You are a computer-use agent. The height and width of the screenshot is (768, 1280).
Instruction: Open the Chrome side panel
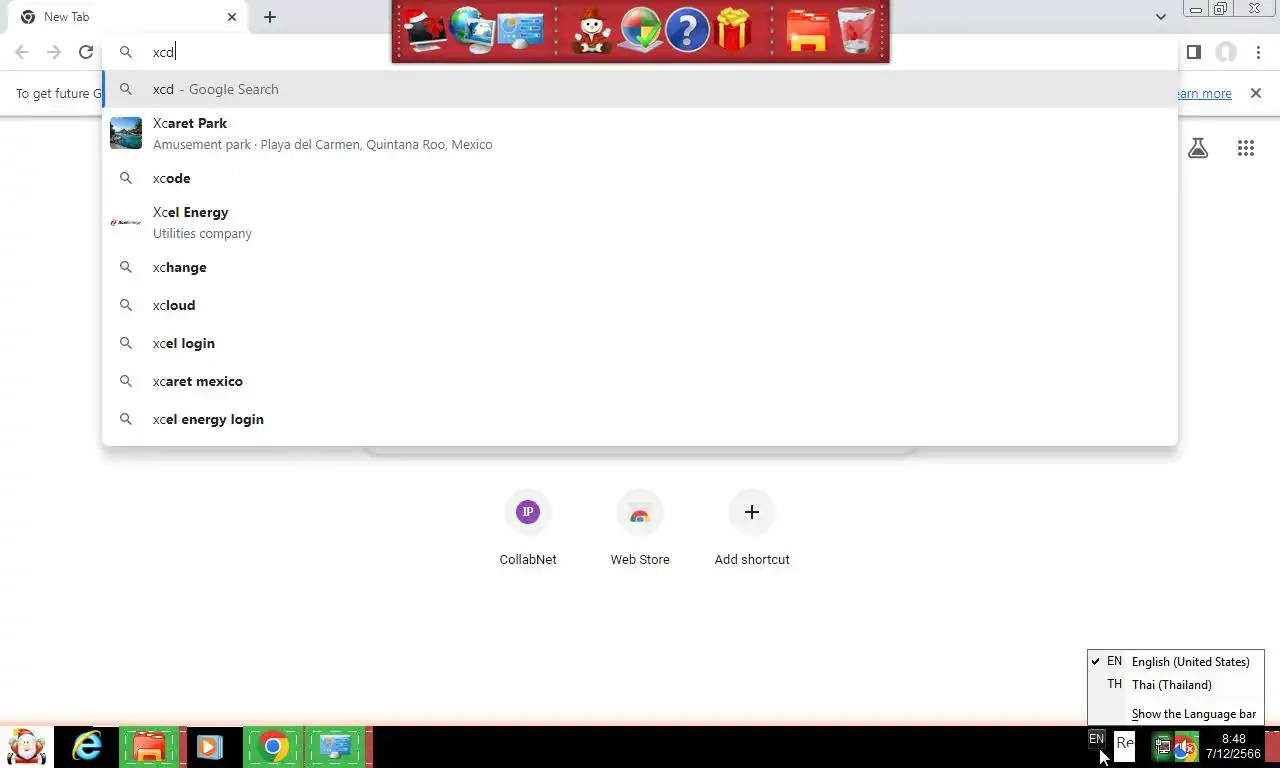click(1193, 52)
